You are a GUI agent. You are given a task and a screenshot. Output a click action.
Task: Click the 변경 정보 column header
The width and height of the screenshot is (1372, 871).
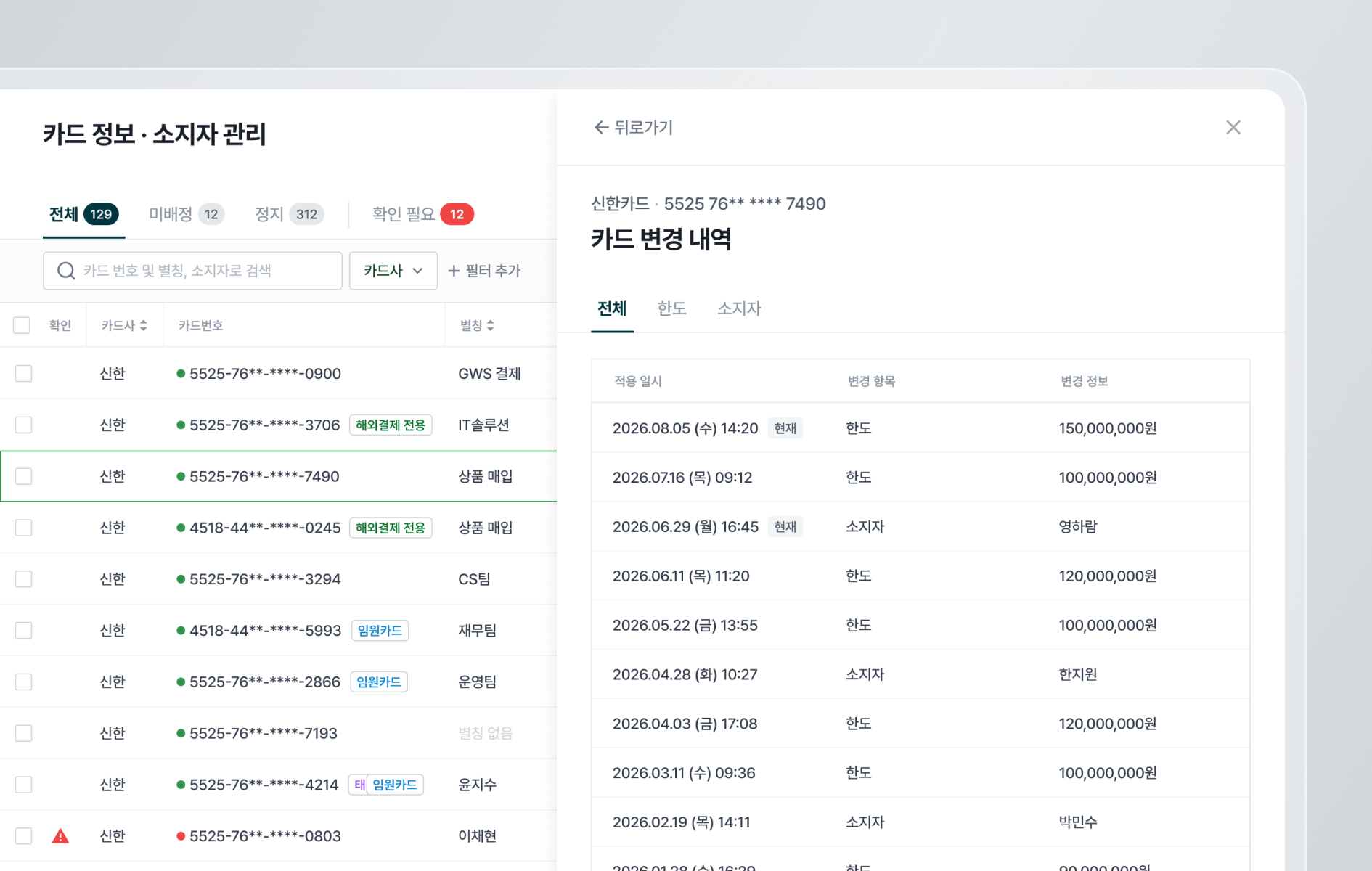click(1085, 381)
